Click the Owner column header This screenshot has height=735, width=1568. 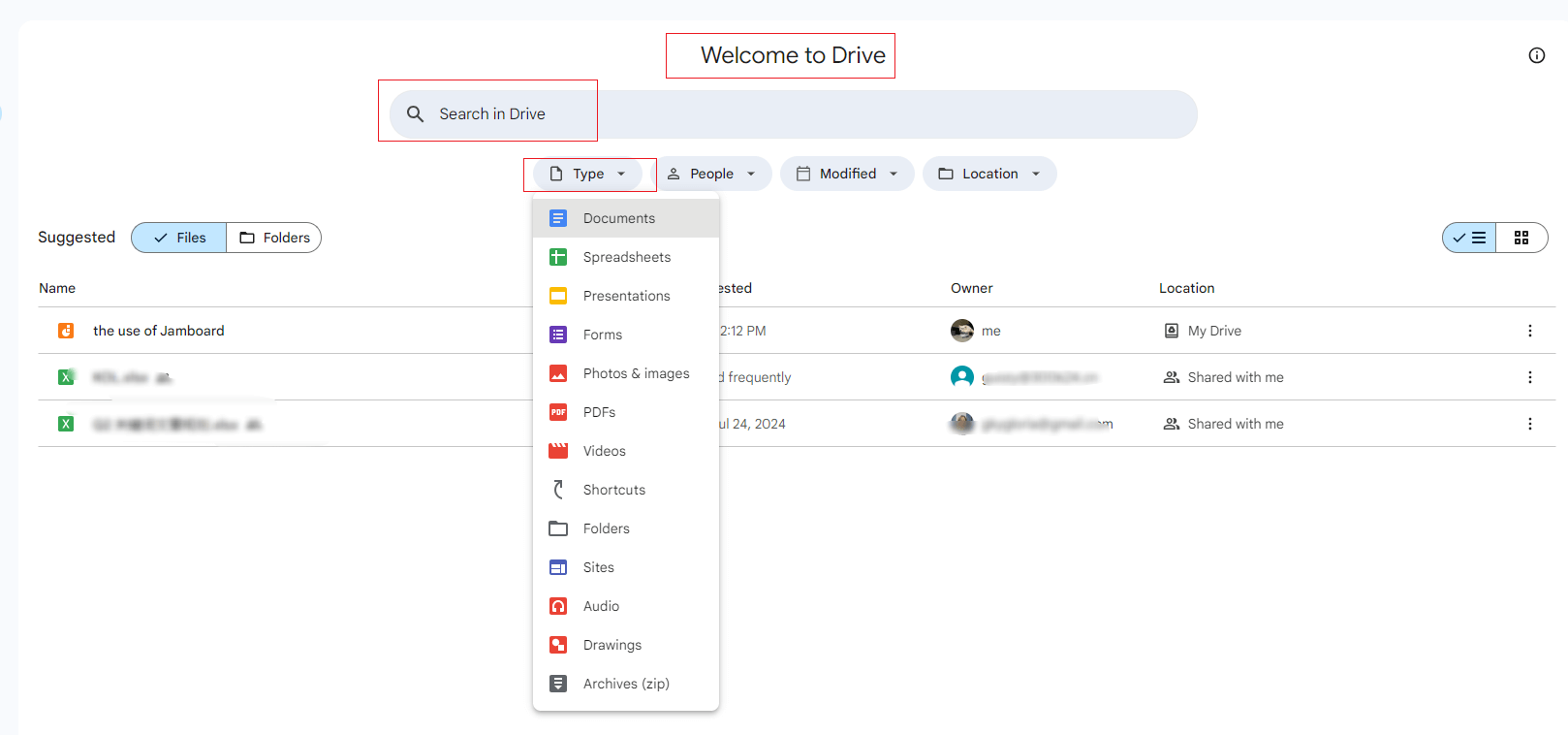(x=972, y=288)
